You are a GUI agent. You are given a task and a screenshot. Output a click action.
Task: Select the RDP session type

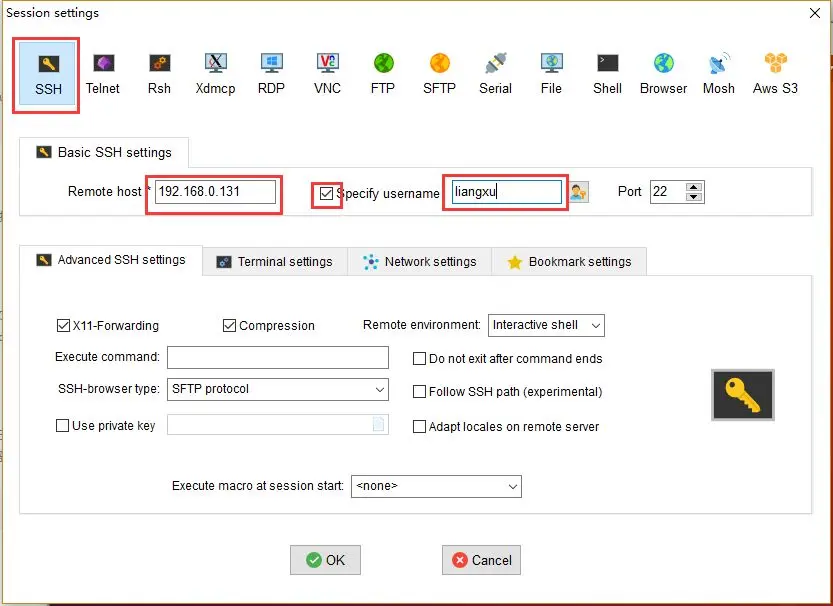(x=271, y=74)
